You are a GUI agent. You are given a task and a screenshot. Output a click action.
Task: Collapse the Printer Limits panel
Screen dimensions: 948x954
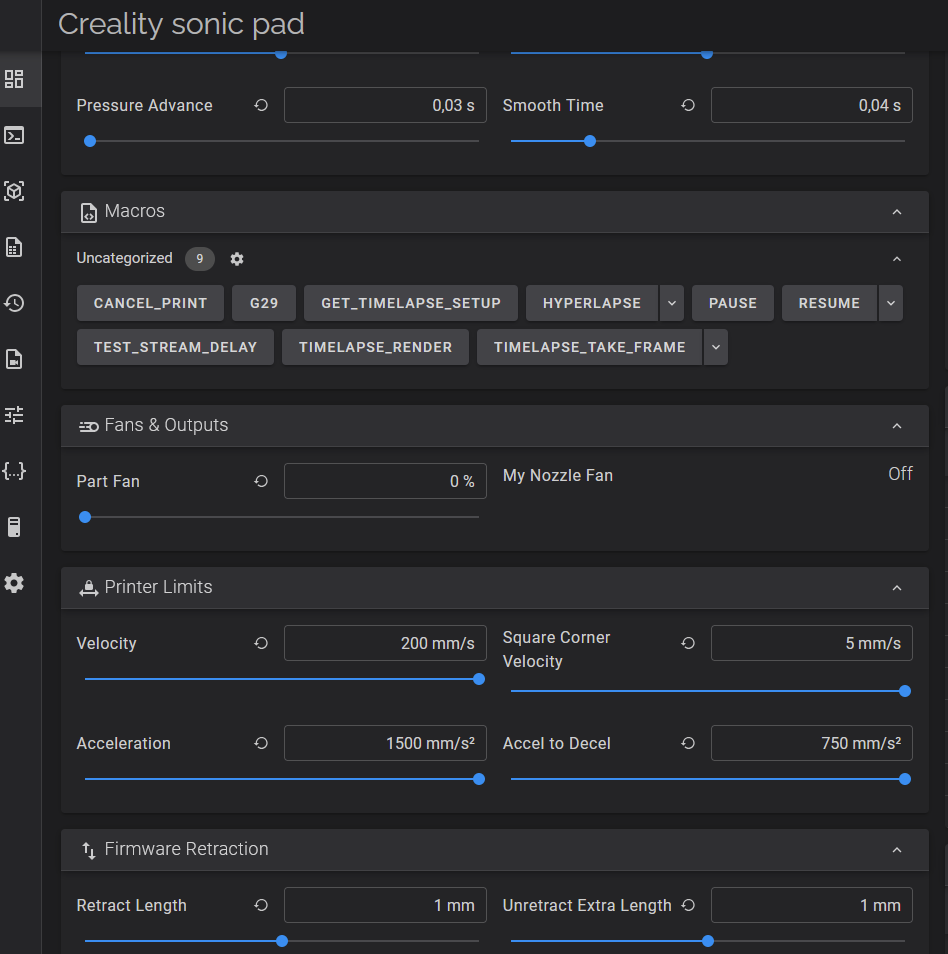tap(896, 588)
